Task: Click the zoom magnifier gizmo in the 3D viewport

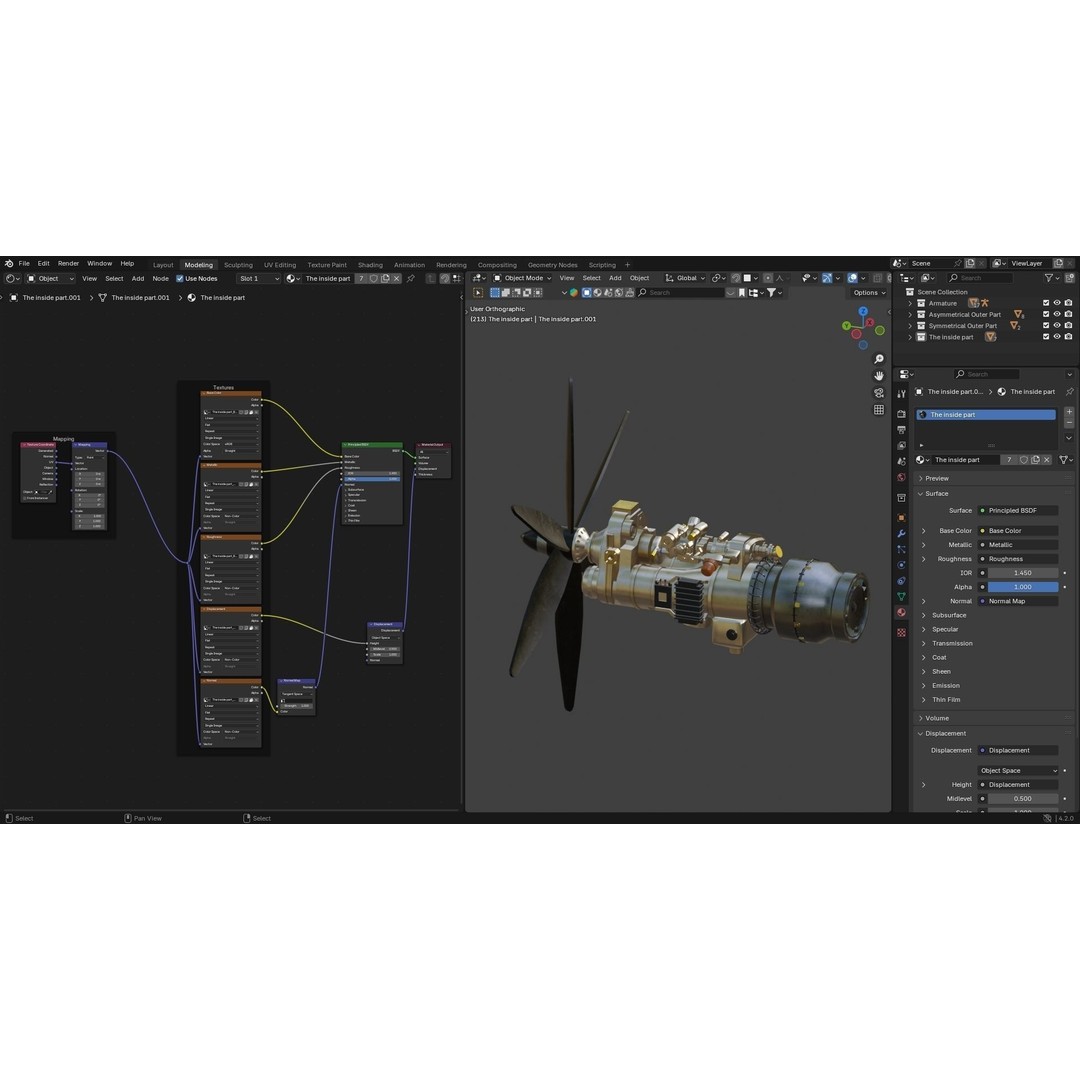Action: (x=879, y=359)
